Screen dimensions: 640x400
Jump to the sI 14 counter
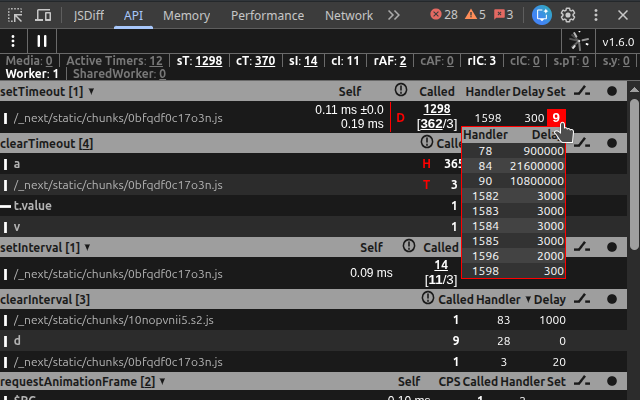303,61
